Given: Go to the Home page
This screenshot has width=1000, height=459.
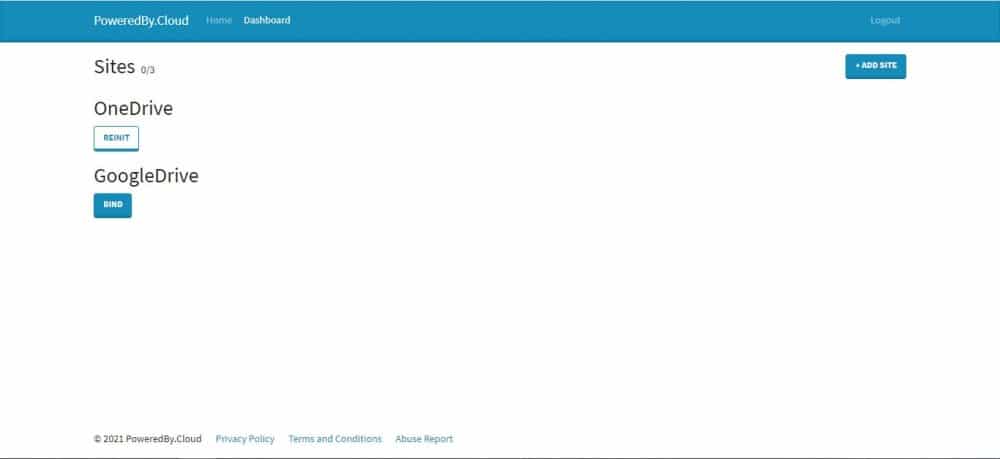Looking at the screenshot, I should point(219,20).
